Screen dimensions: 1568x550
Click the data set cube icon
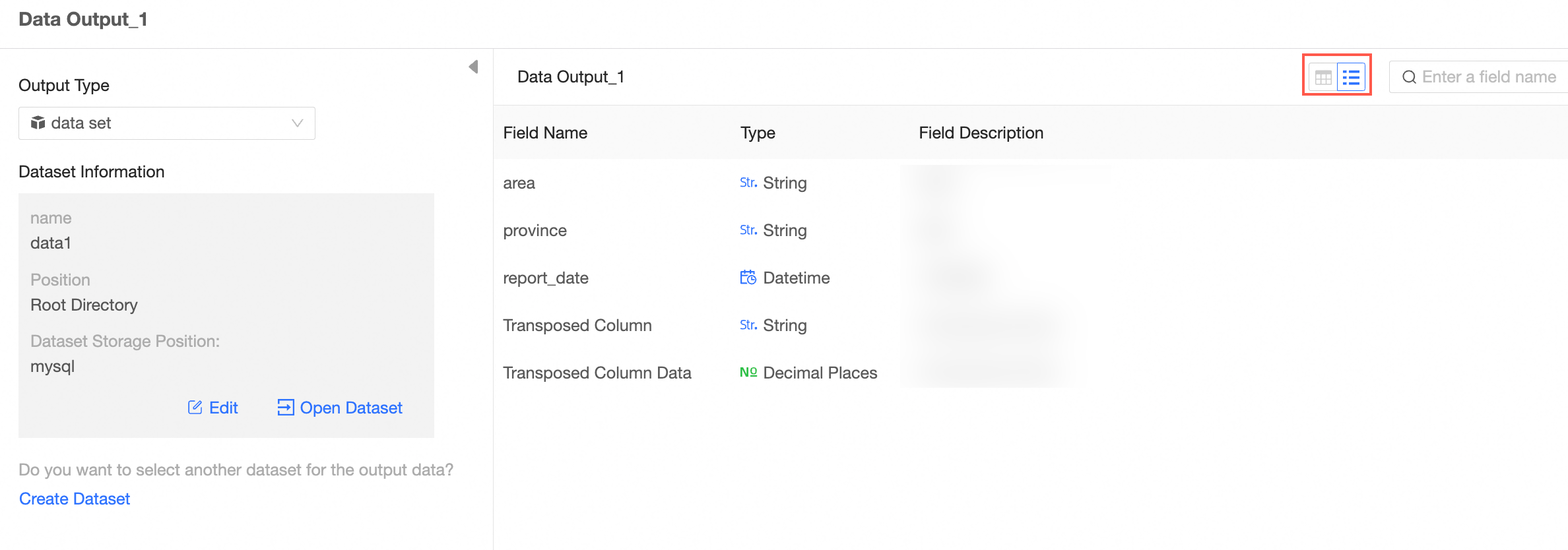(38, 123)
